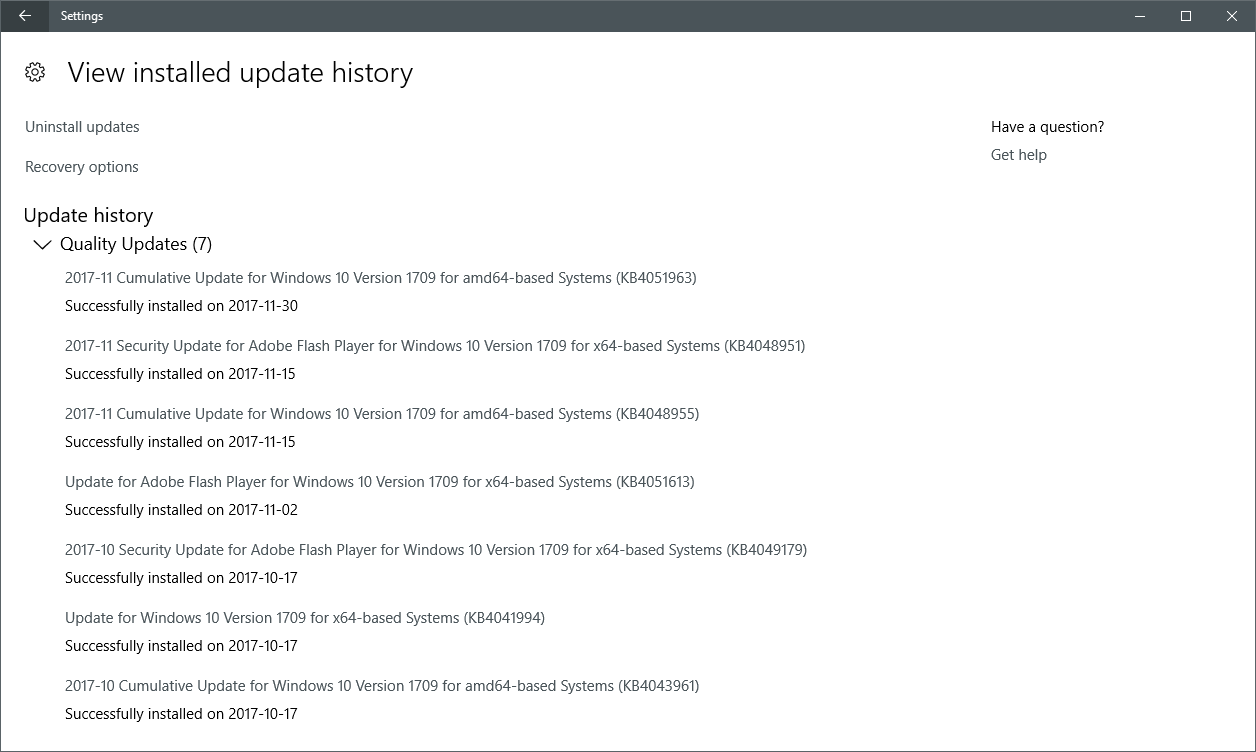Screen dimensions: 1256x752
Task: Open the KB4049179 security update link
Action: click(x=435, y=550)
